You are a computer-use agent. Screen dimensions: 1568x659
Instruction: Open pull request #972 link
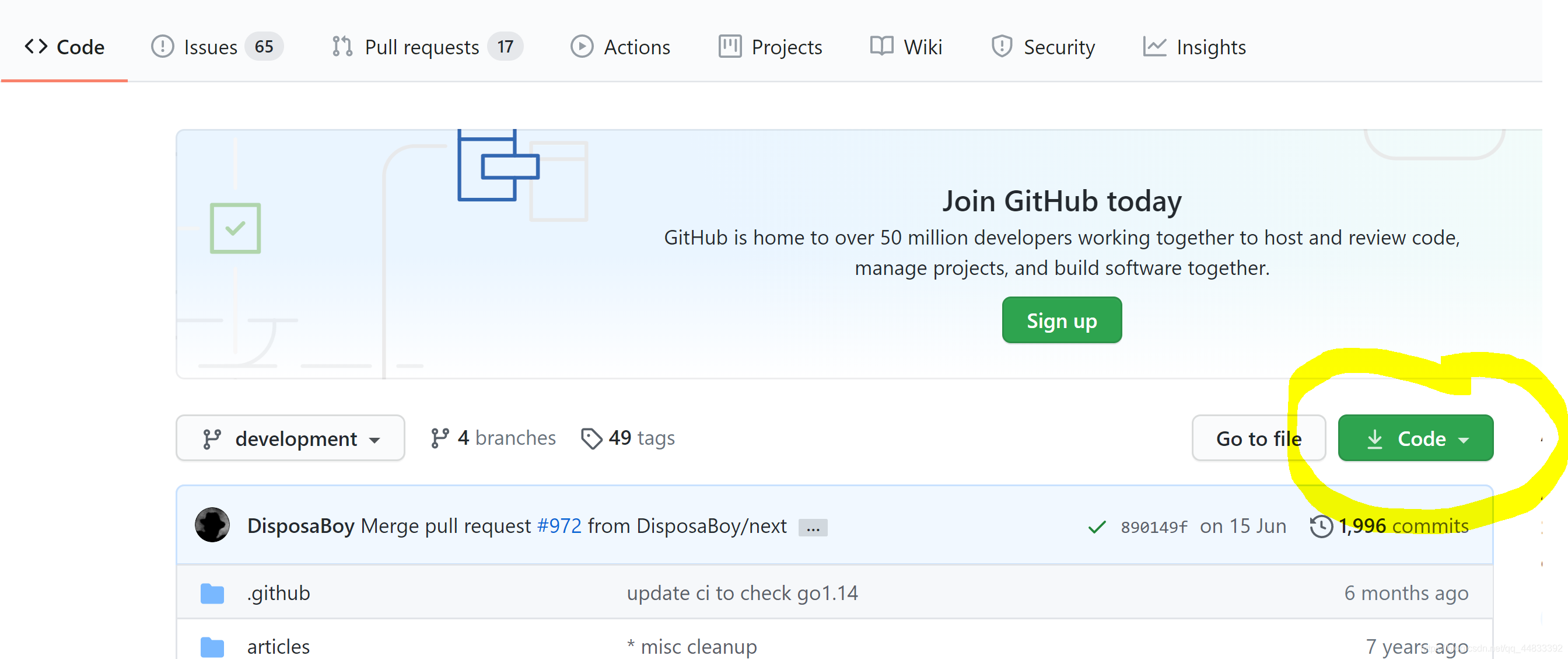pyautogui.click(x=559, y=525)
